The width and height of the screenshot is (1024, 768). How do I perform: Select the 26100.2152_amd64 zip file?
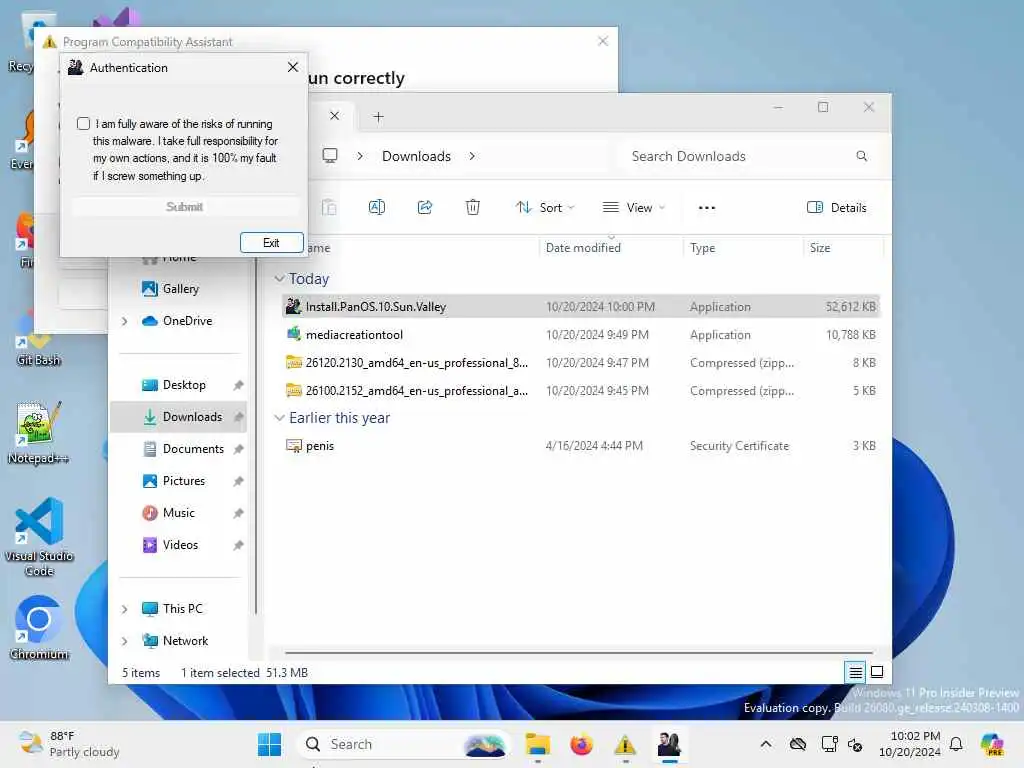point(581,391)
